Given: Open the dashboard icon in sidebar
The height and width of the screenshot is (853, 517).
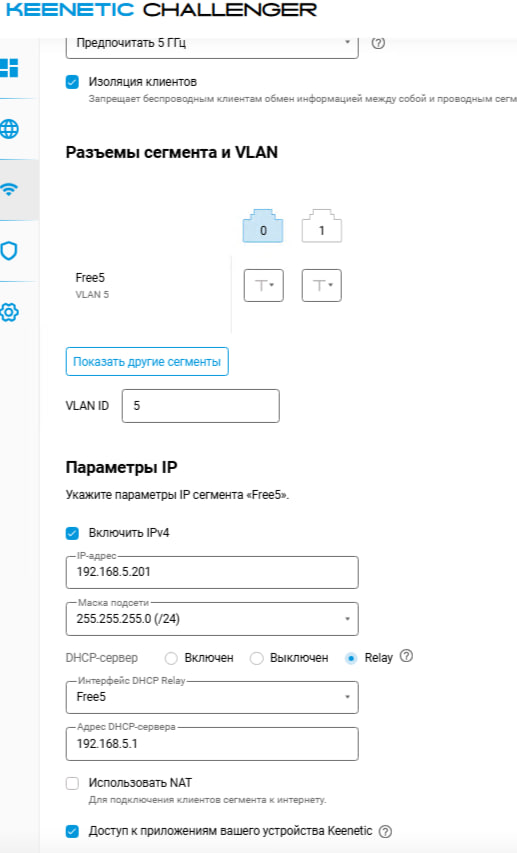Looking at the screenshot, I should click(x=9, y=67).
